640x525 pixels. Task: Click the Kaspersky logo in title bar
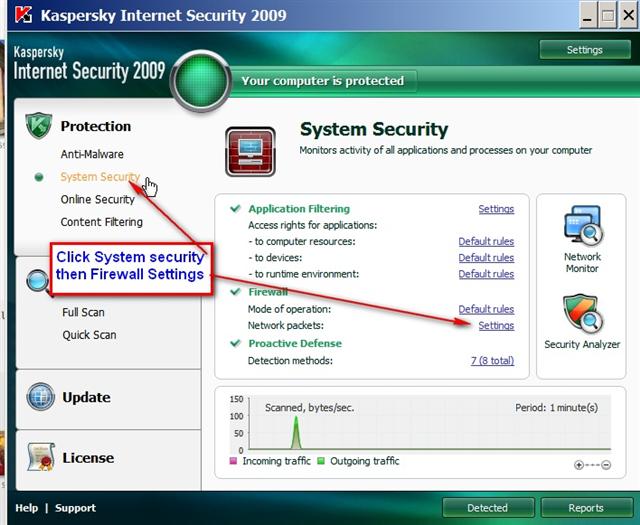(23, 15)
